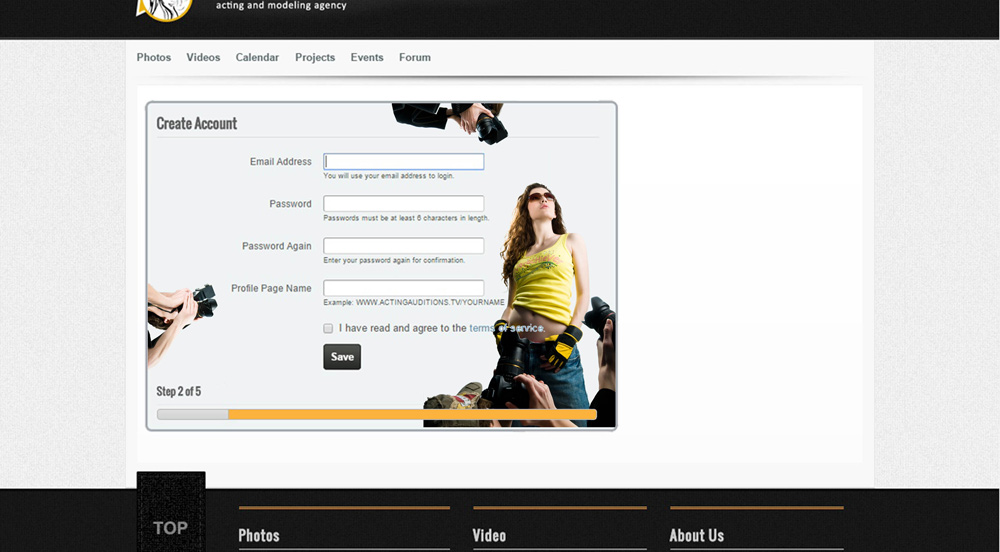The width and height of the screenshot is (1000, 552).
Task: Select the Password Again field
Action: [x=404, y=246]
